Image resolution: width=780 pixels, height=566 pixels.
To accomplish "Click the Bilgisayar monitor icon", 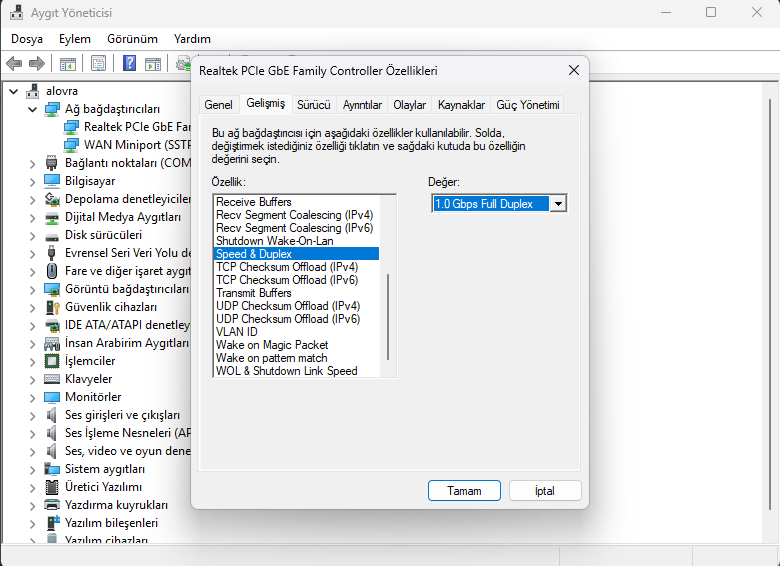I will coord(52,181).
